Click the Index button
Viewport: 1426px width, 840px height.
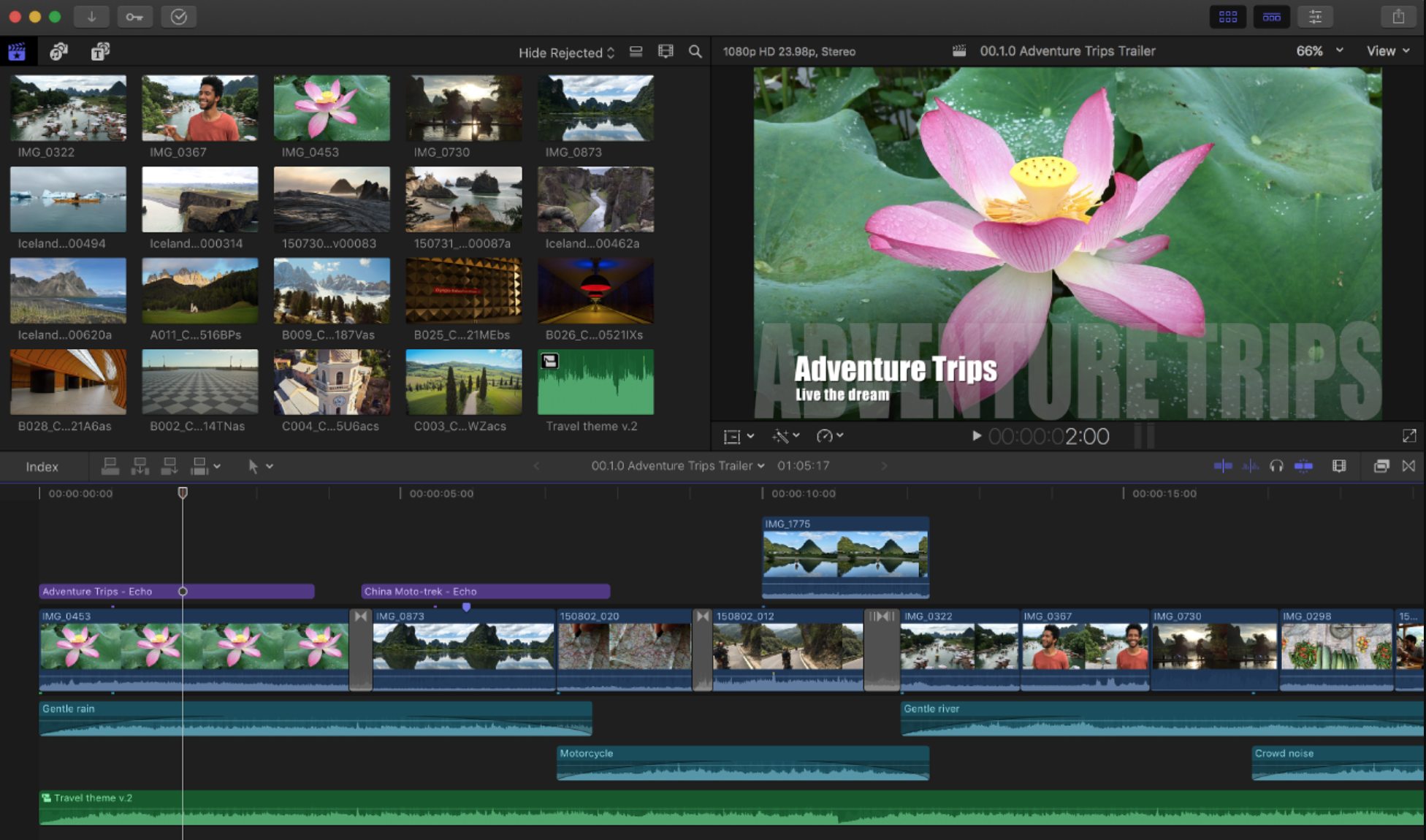(x=42, y=466)
